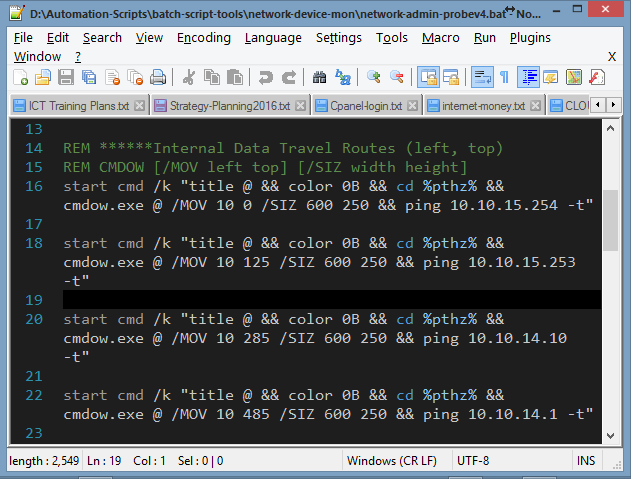Viewport: 631px width, 479px height.
Task: Click the Copy icon in the toolbar
Action: pyautogui.click(x=212, y=77)
